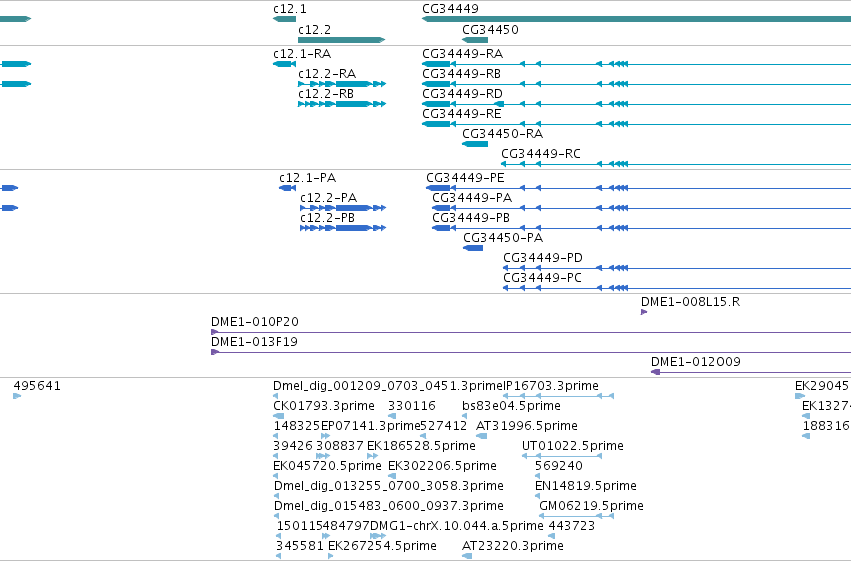Click the CG34449-RC transcript label
Image resolution: width=851 pixels, height=561 pixels.
click(541, 154)
